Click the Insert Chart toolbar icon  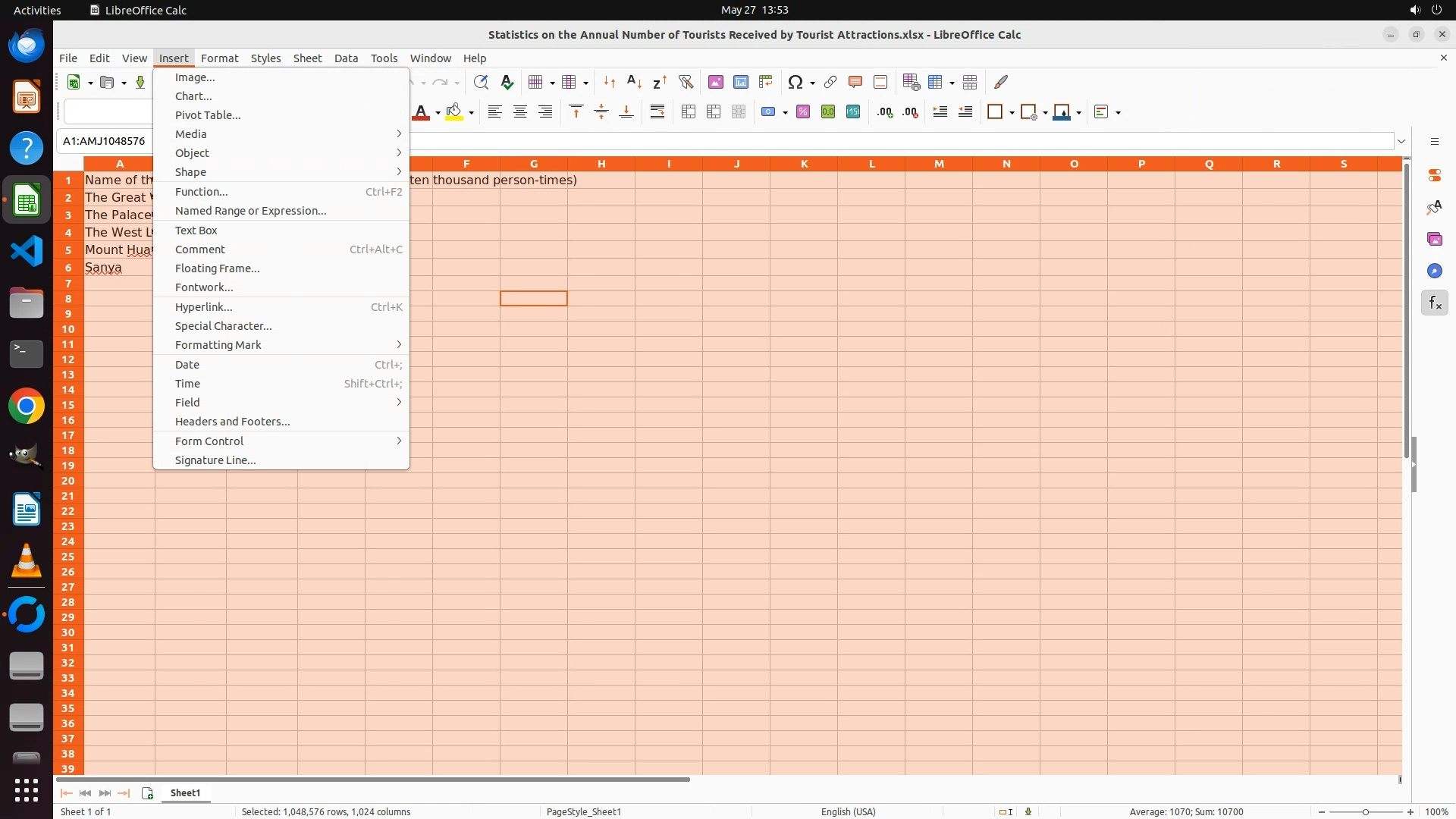(x=741, y=82)
